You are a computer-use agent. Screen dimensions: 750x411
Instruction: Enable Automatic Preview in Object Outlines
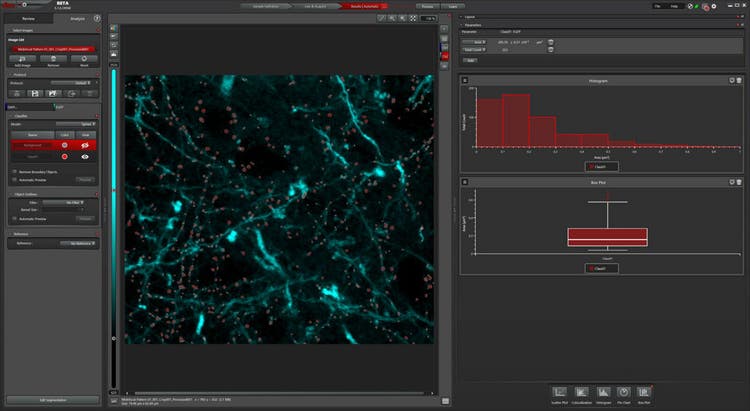[x=14, y=219]
